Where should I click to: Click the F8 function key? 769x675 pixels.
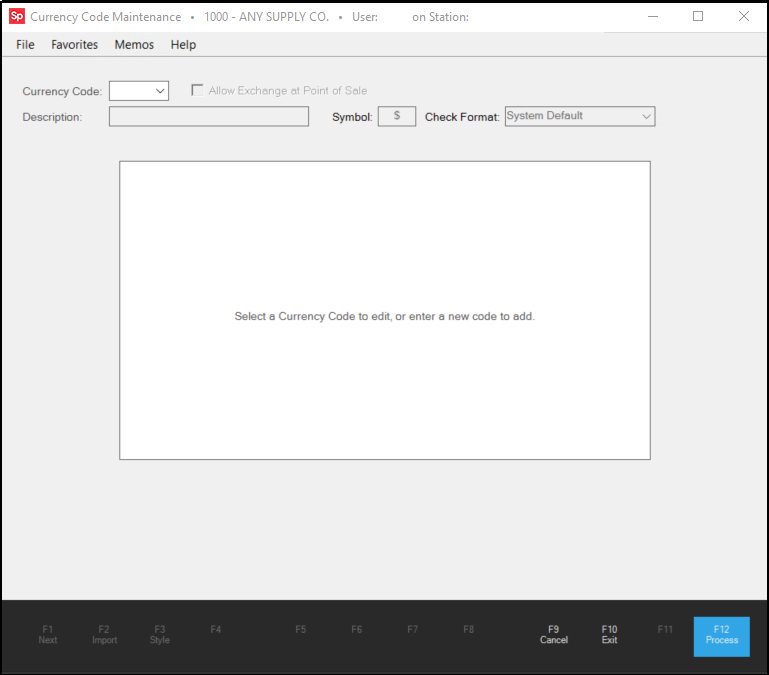[468, 629]
